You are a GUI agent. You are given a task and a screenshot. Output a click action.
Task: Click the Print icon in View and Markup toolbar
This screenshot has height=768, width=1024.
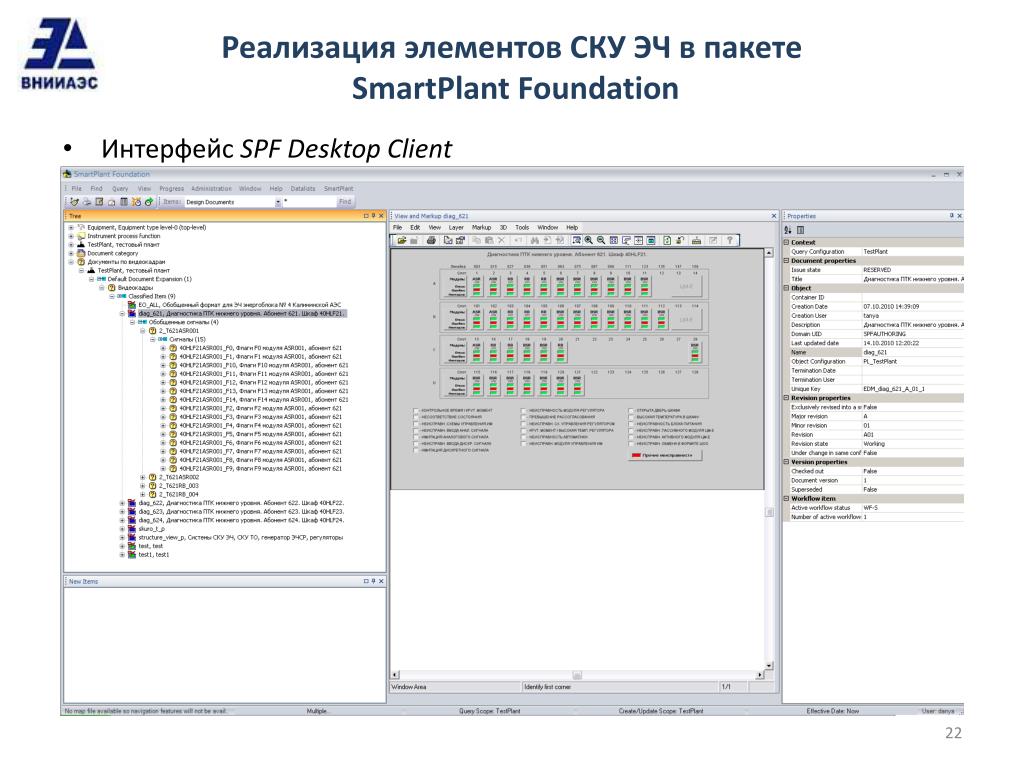click(431, 240)
